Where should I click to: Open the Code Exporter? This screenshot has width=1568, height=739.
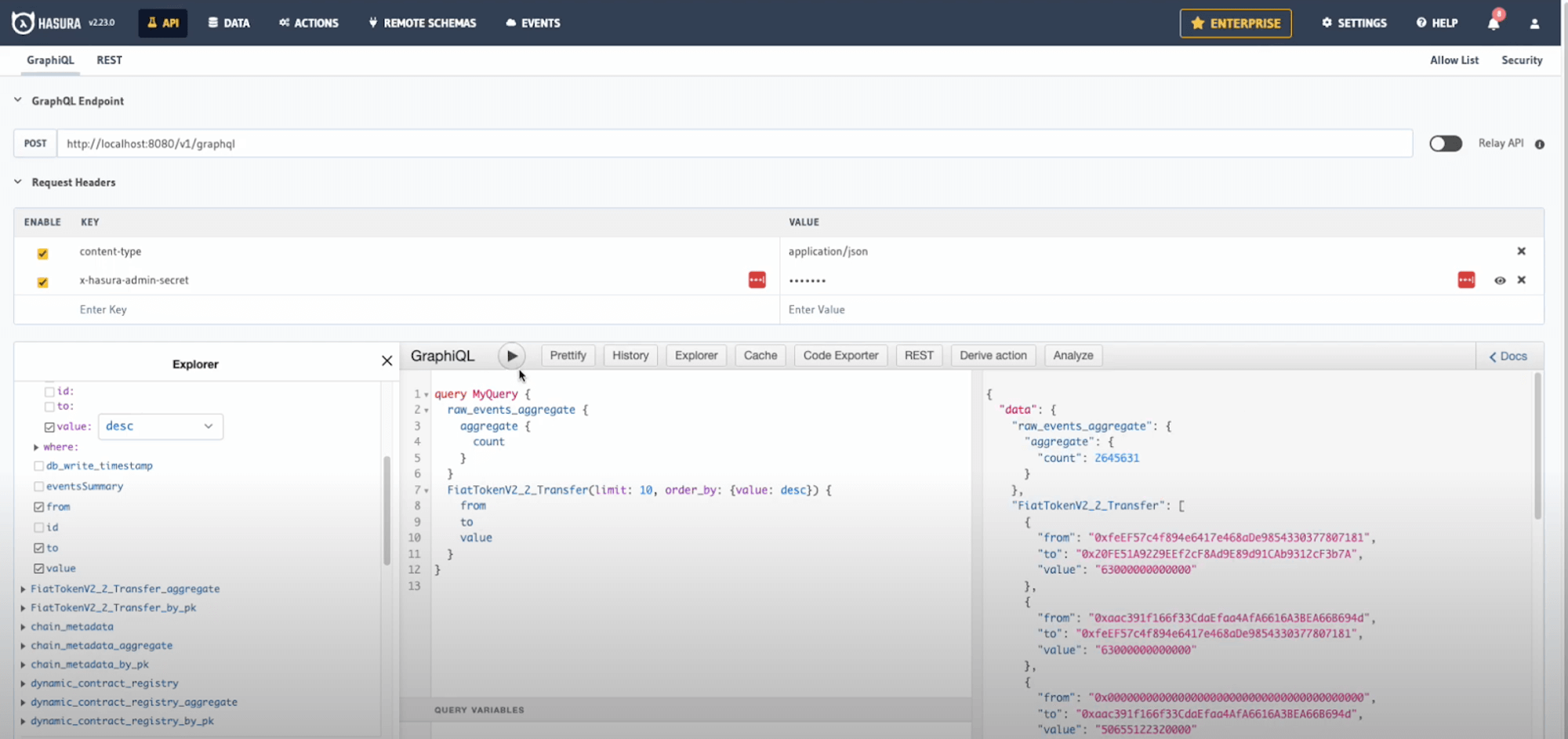(840, 355)
